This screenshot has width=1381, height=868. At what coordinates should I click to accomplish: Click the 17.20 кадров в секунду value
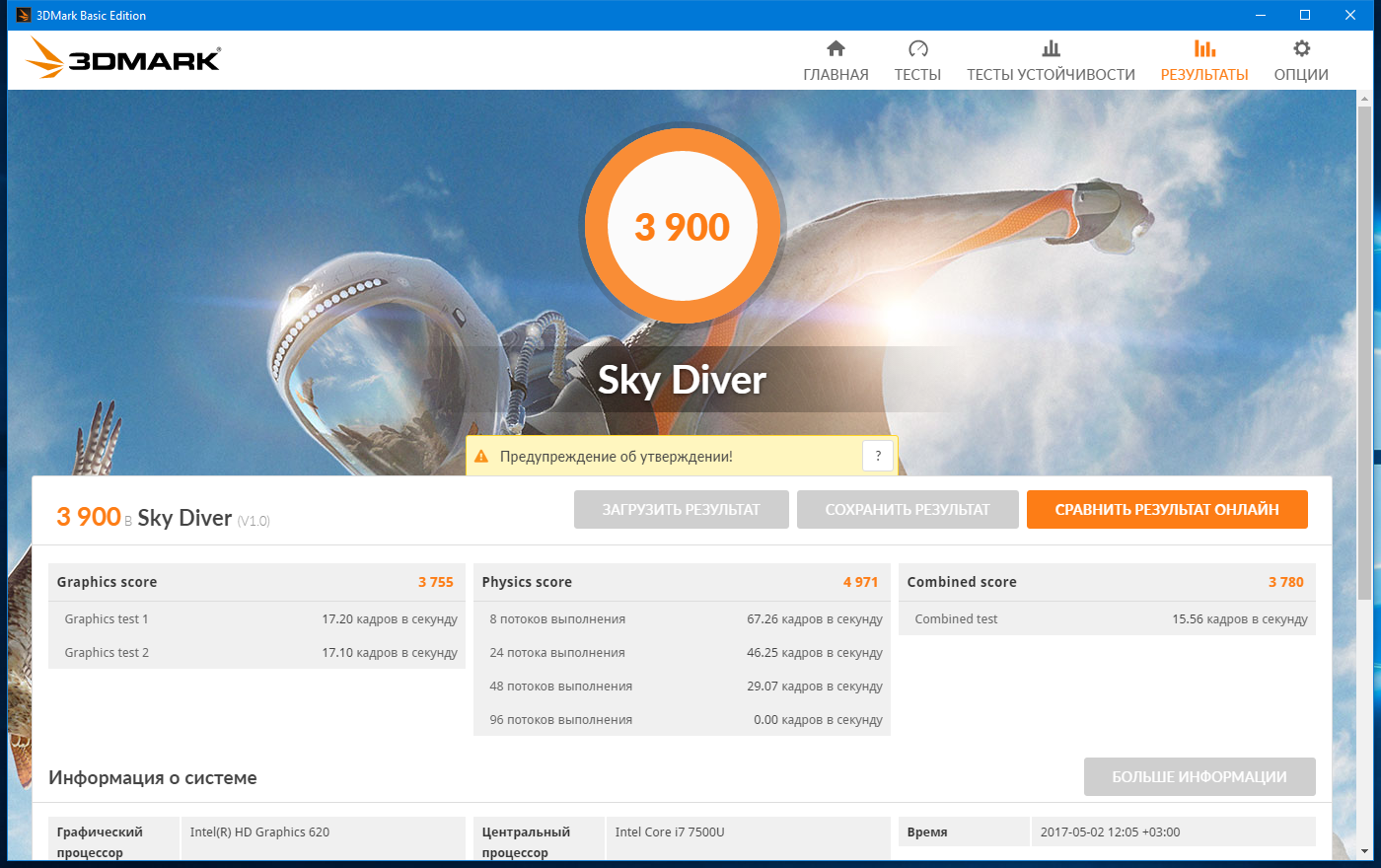tap(390, 619)
